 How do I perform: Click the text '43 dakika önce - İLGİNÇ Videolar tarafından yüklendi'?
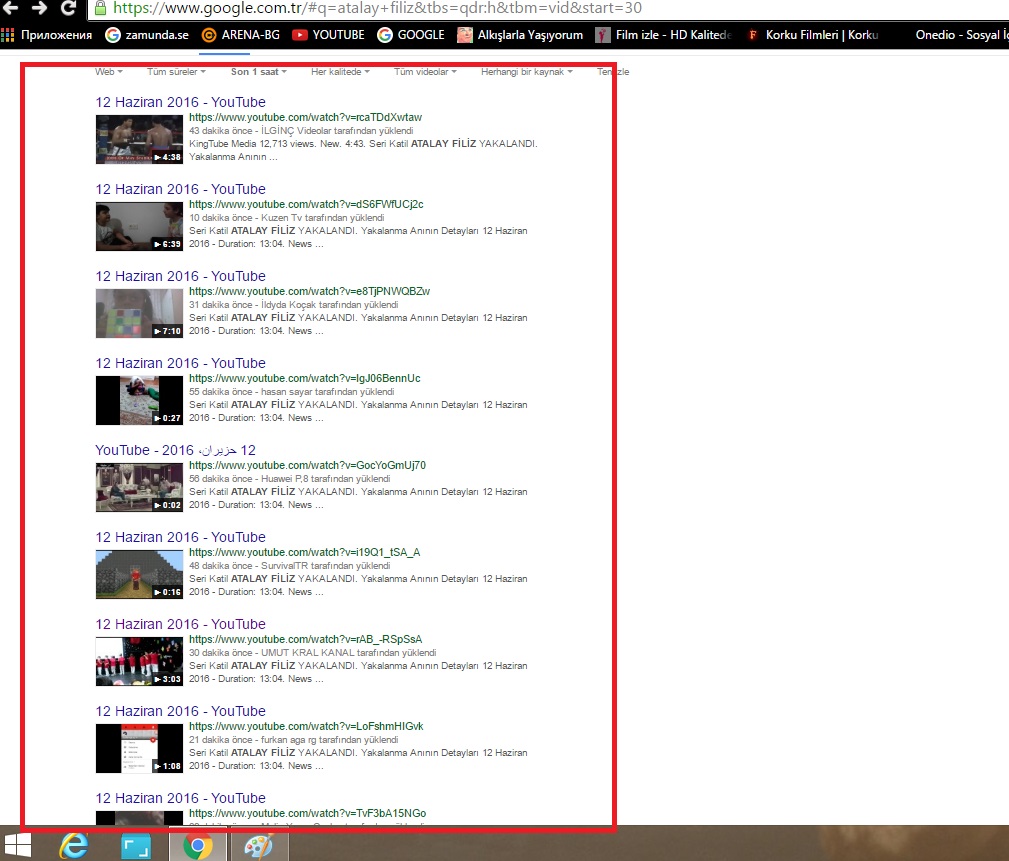pos(301,131)
